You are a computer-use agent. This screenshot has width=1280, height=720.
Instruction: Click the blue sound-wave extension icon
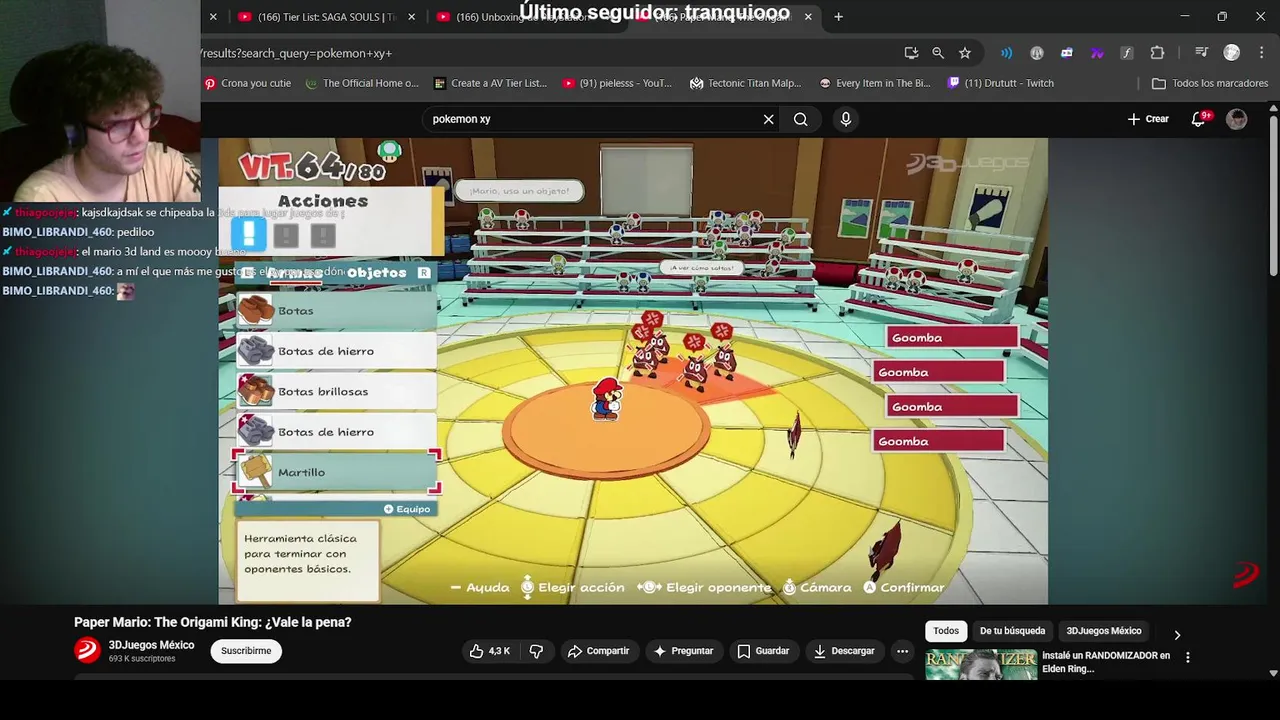(1007, 53)
